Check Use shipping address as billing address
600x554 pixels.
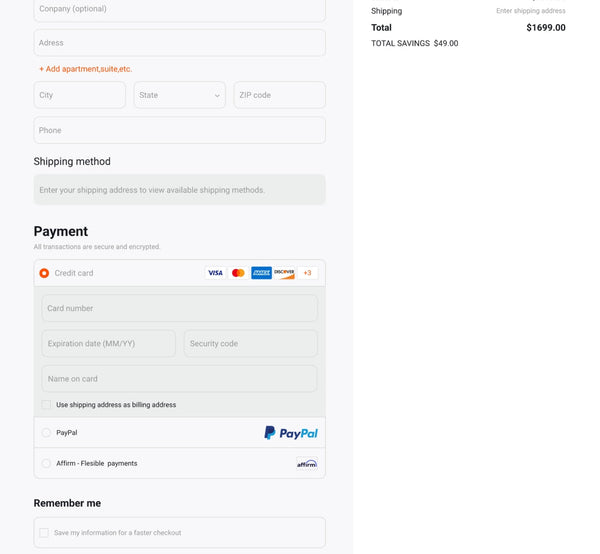tap(46, 405)
